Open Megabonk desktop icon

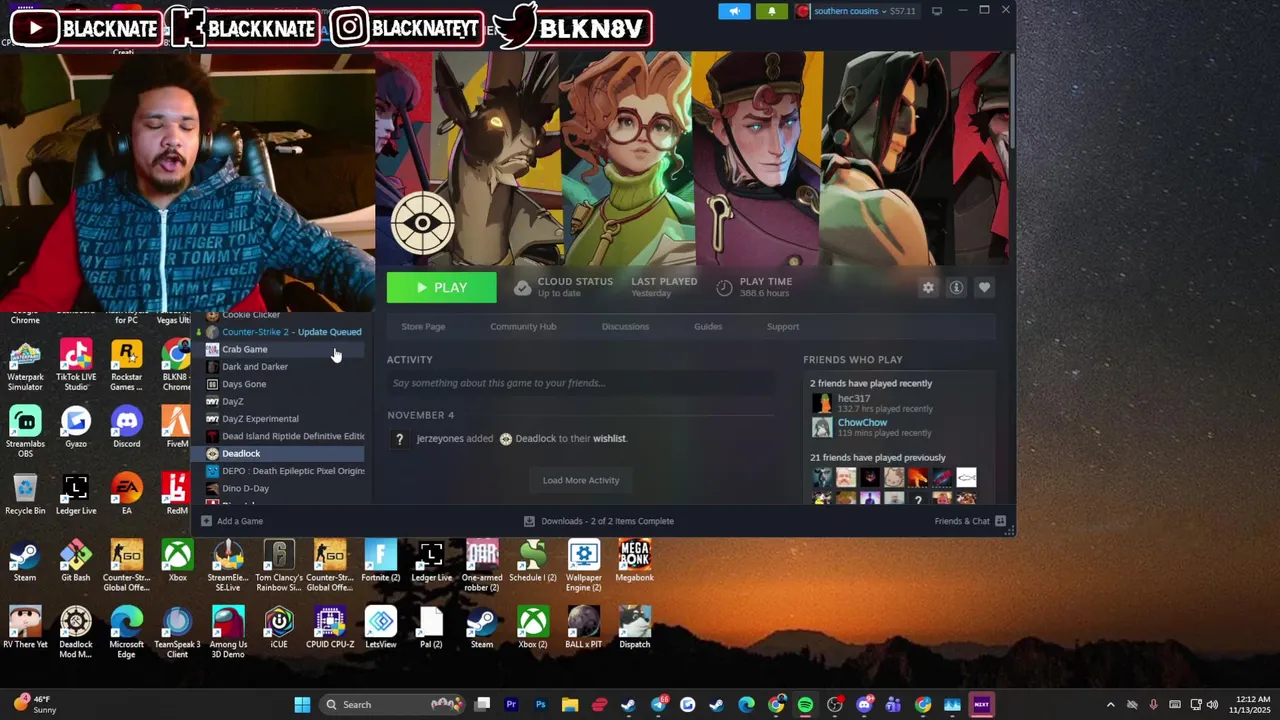point(635,561)
